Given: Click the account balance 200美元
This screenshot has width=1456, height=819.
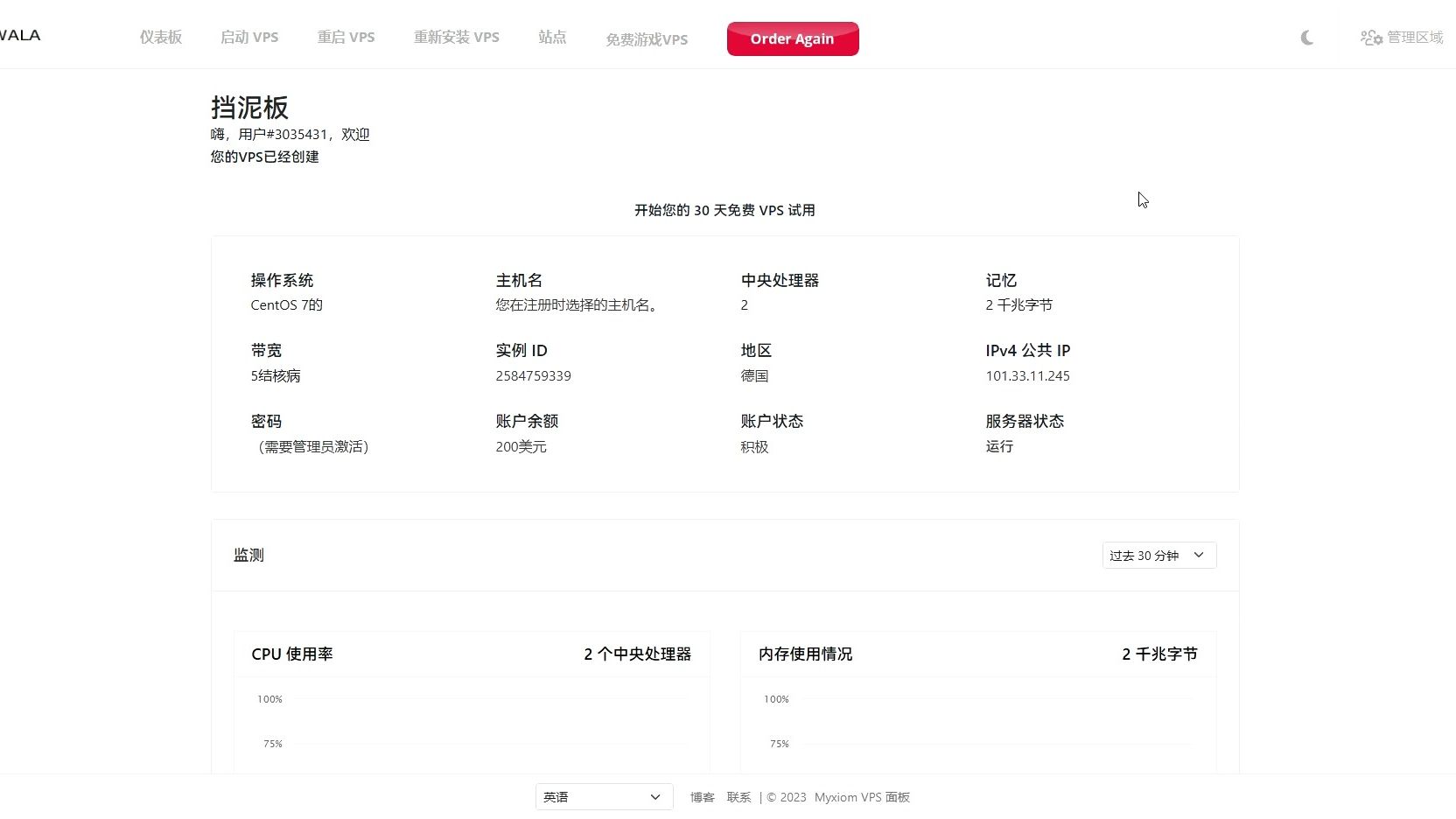Looking at the screenshot, I should coord(521,446).
